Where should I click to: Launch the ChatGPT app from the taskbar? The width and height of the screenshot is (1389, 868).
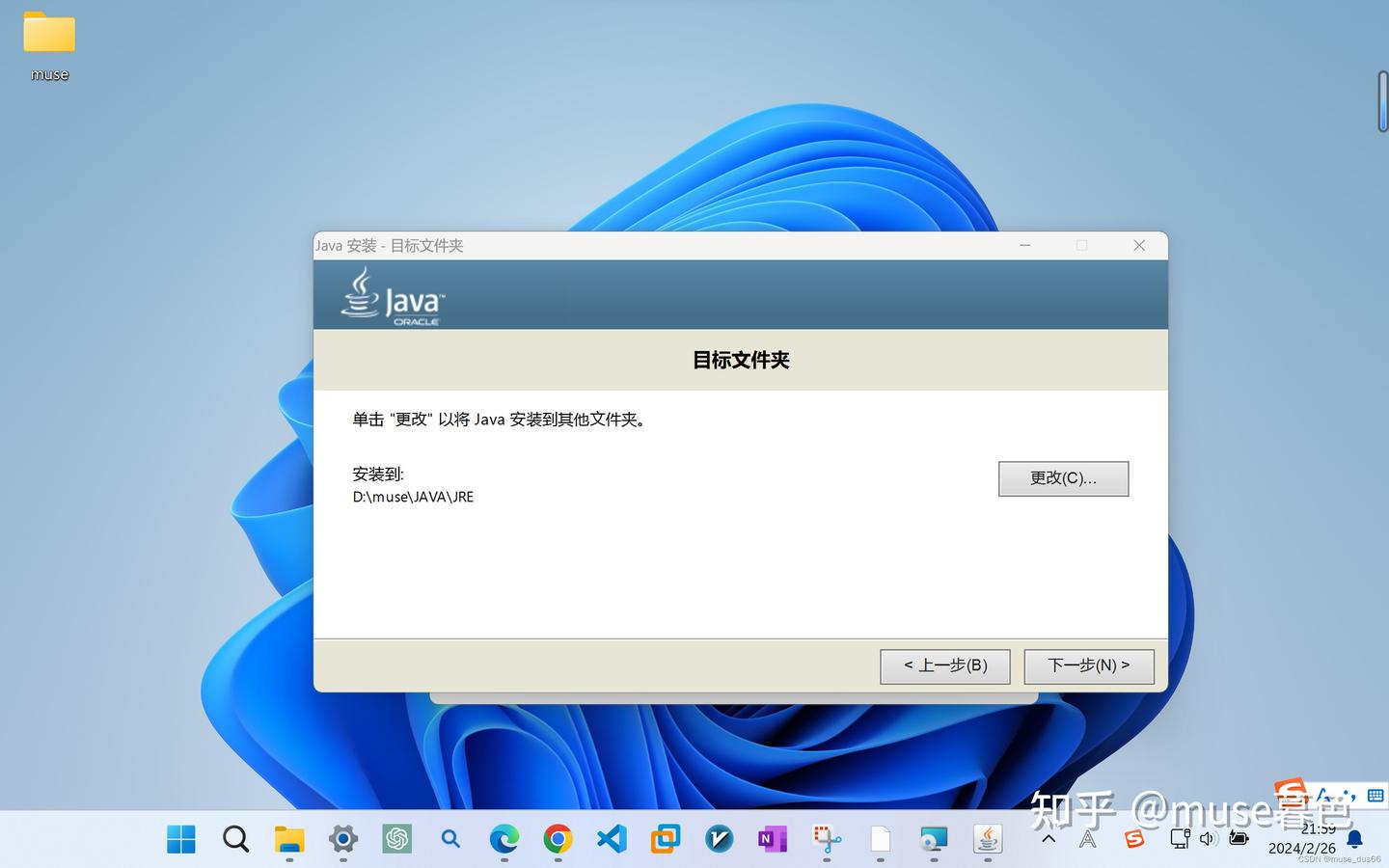396,840
